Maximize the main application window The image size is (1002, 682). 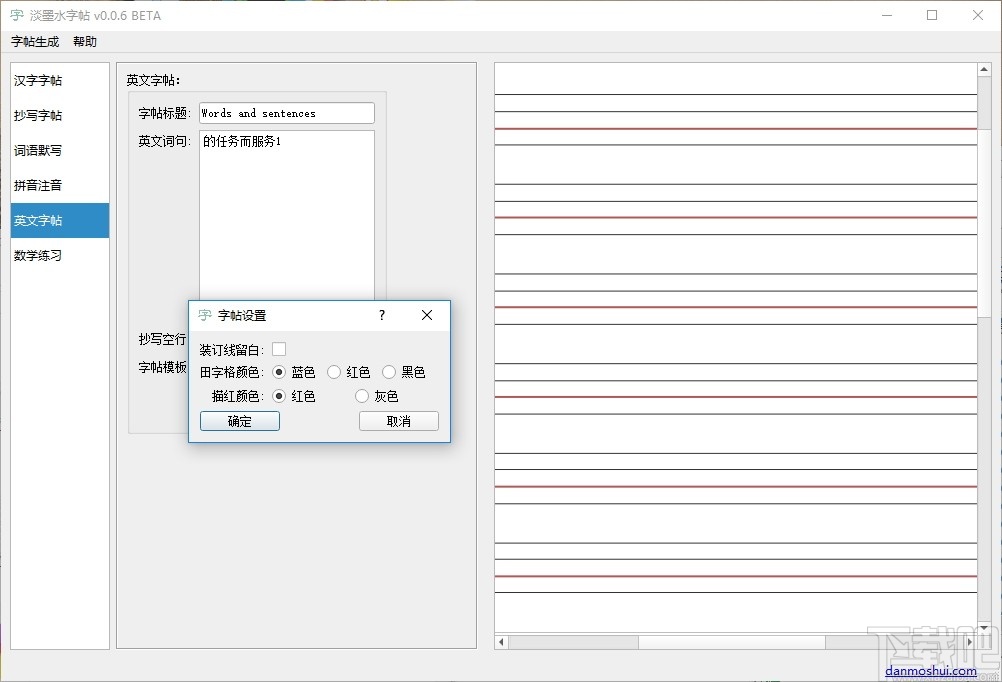pyautogui.click(x=932, y=15)
